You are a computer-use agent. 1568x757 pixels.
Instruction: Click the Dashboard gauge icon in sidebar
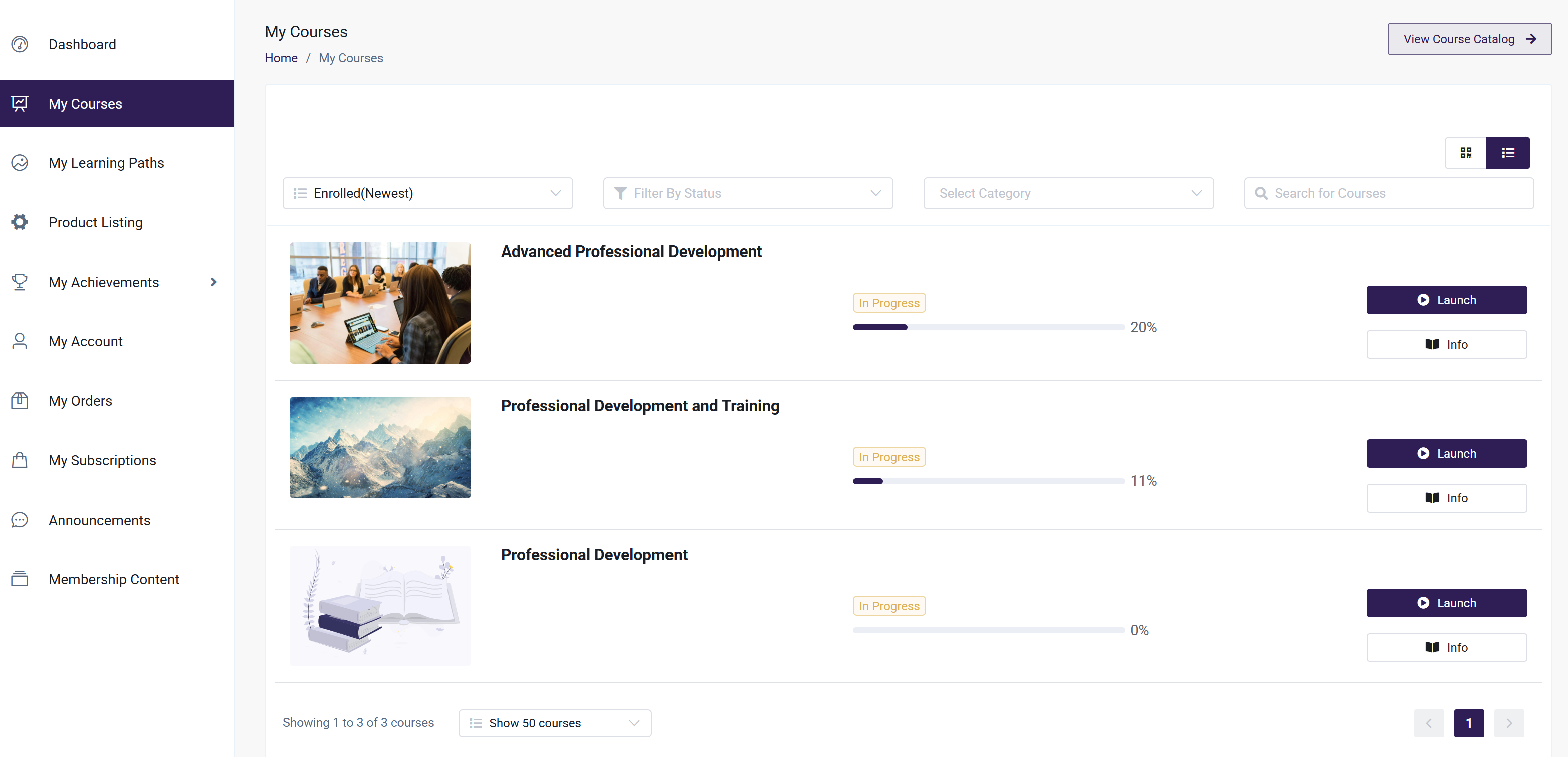20,44
